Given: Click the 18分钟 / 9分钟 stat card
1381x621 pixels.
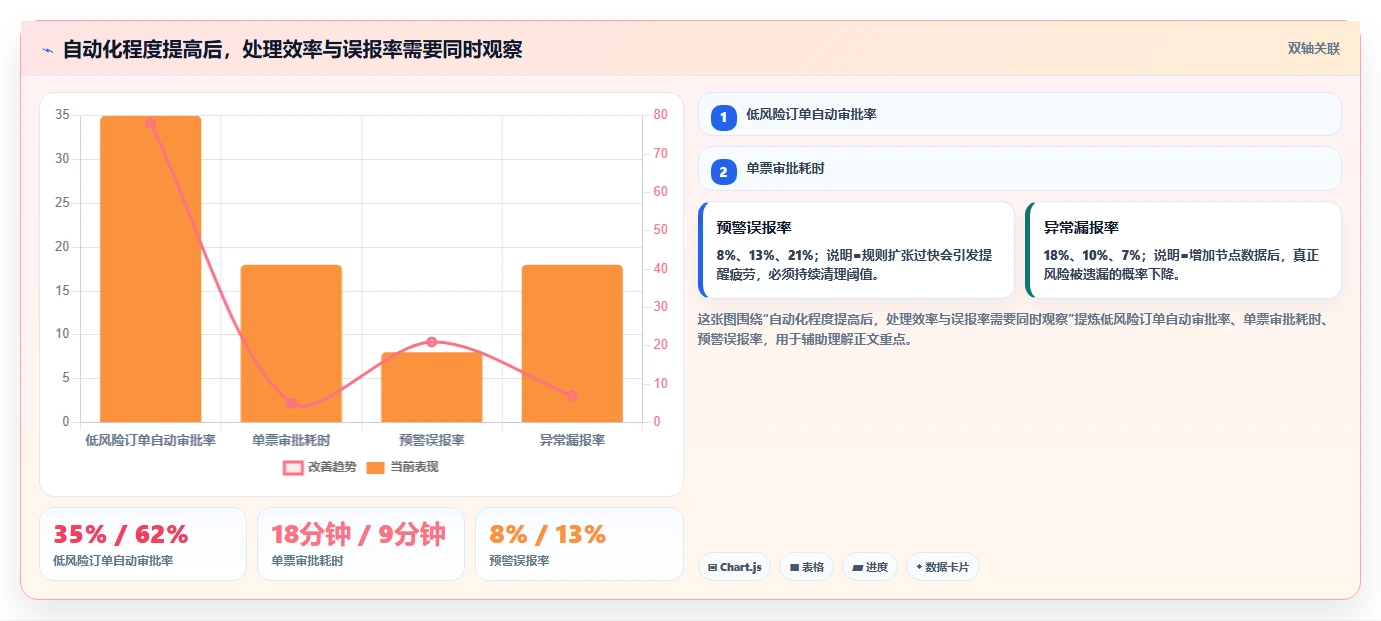Looking at the screenshot, I should pyautogui.click(x=361, y=544).
